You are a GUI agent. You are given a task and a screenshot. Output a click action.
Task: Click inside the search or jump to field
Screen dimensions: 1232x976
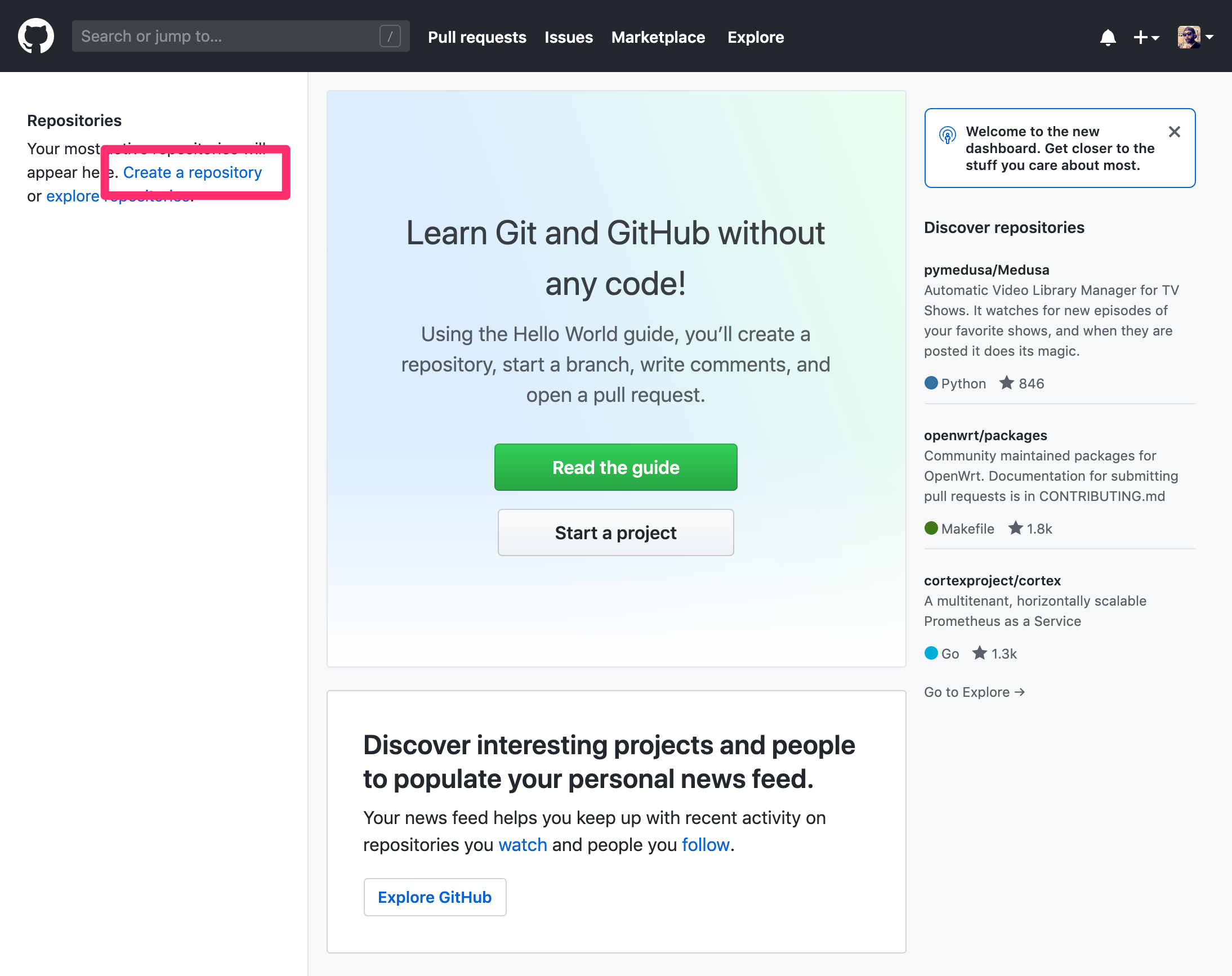pos(229,36)
